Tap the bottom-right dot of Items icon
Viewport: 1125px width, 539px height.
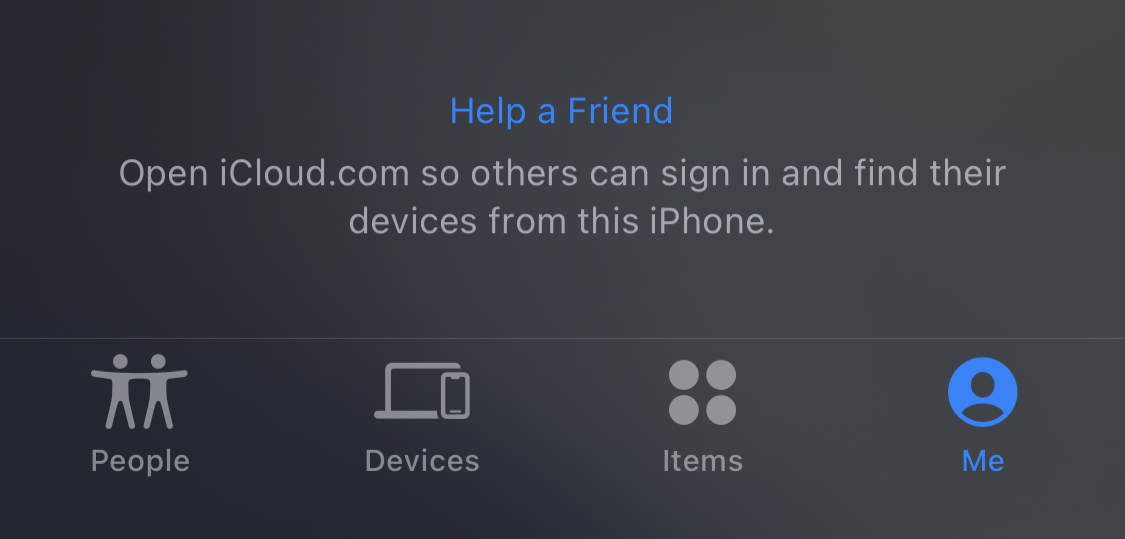click(x=721, y=410)
